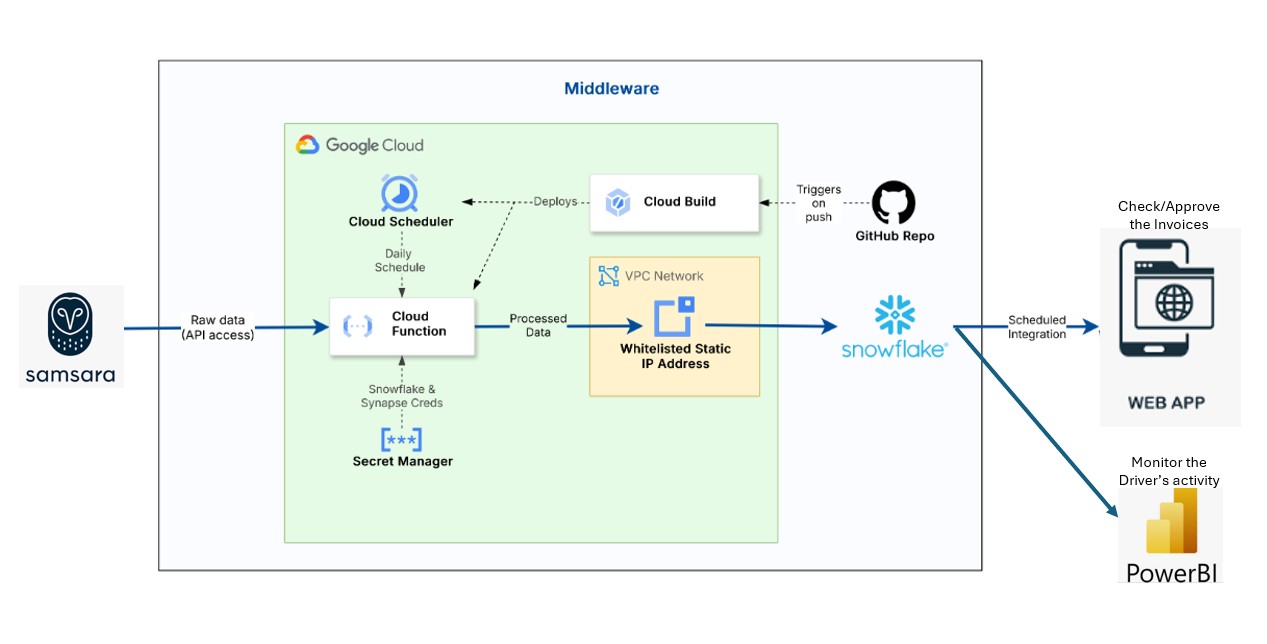Screen dimensions: 1267x644
Task: Select the VPC Network icon
Action: click(x=607, y=274)
